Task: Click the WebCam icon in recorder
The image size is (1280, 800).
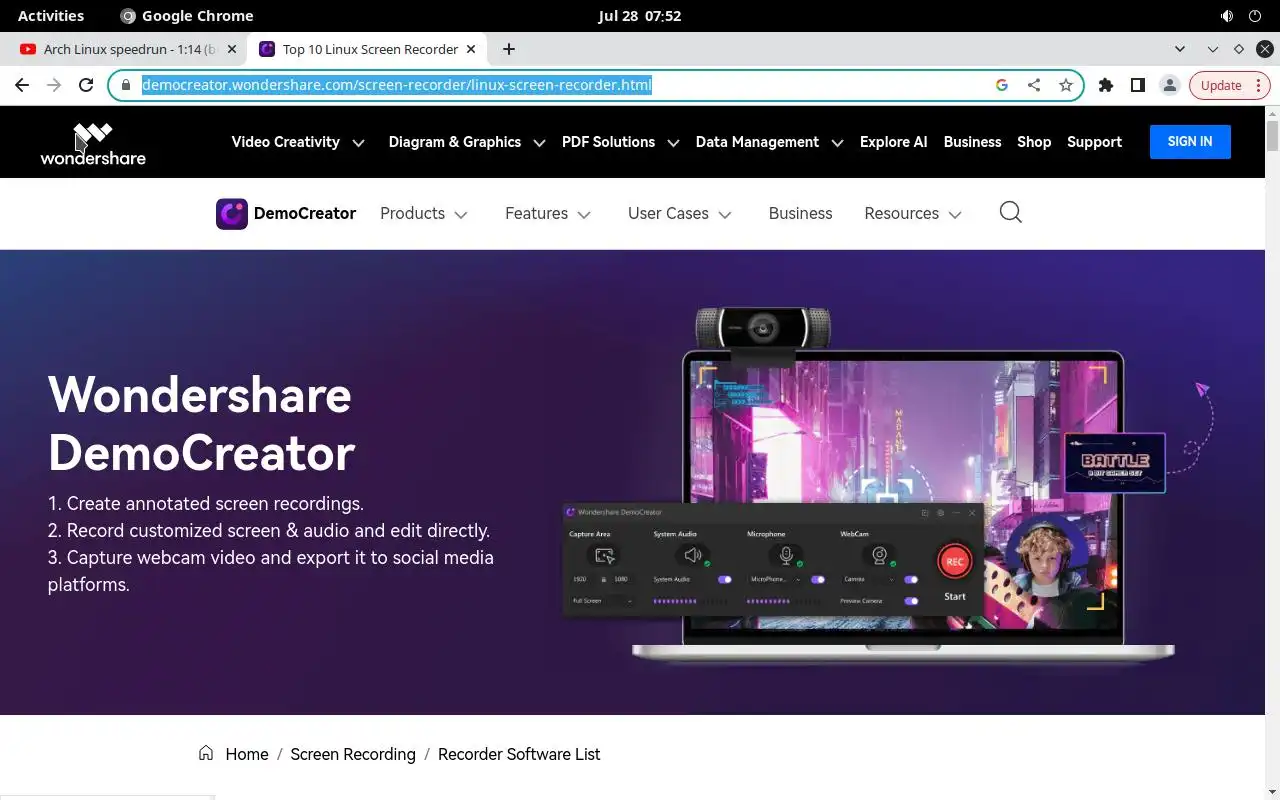Action: pyautogui.click(x=880, y=555)
